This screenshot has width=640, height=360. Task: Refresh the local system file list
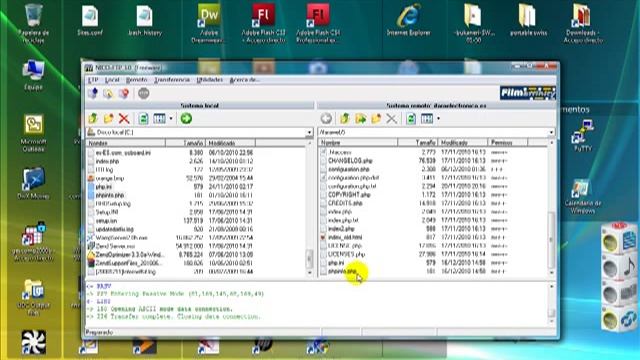click(x=143, y=119)
